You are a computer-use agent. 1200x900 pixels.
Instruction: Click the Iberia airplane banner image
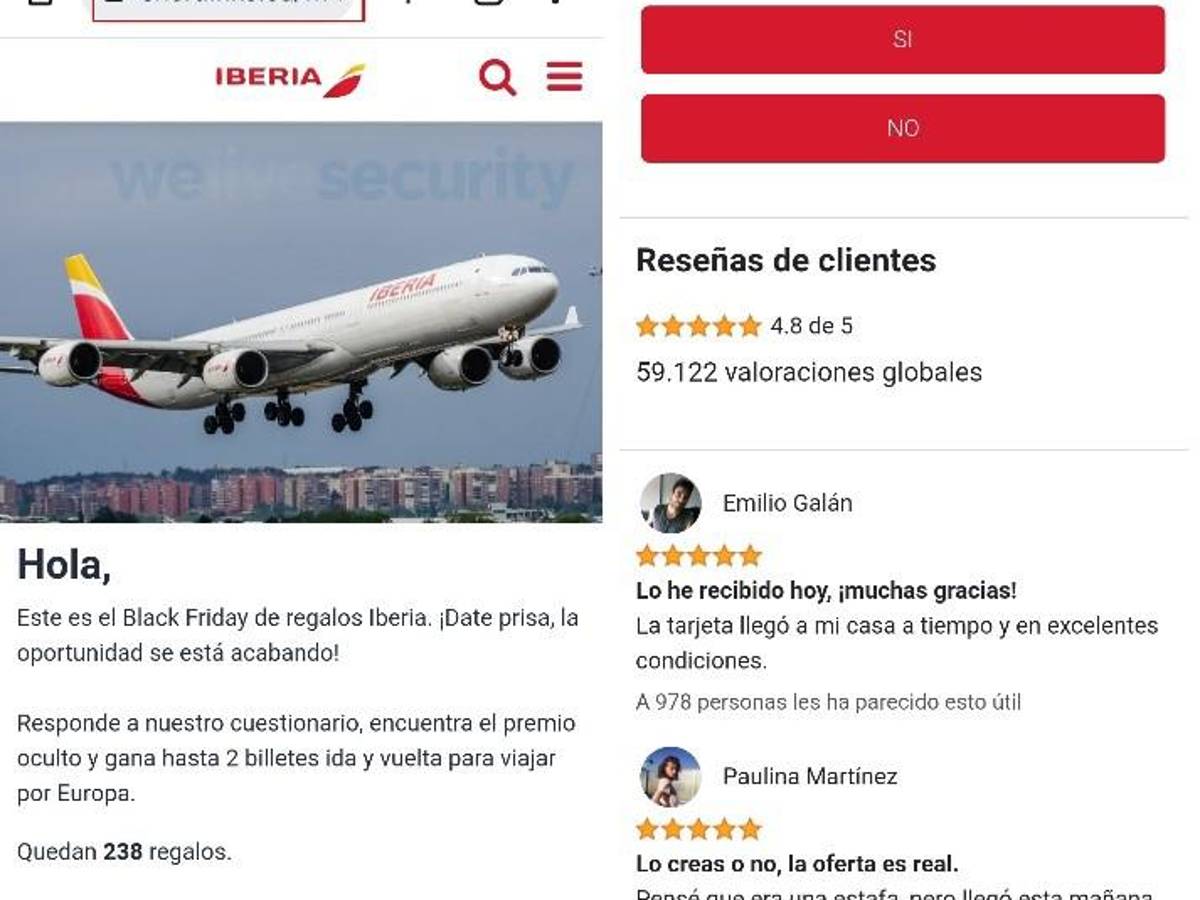[x=301, y=322]
